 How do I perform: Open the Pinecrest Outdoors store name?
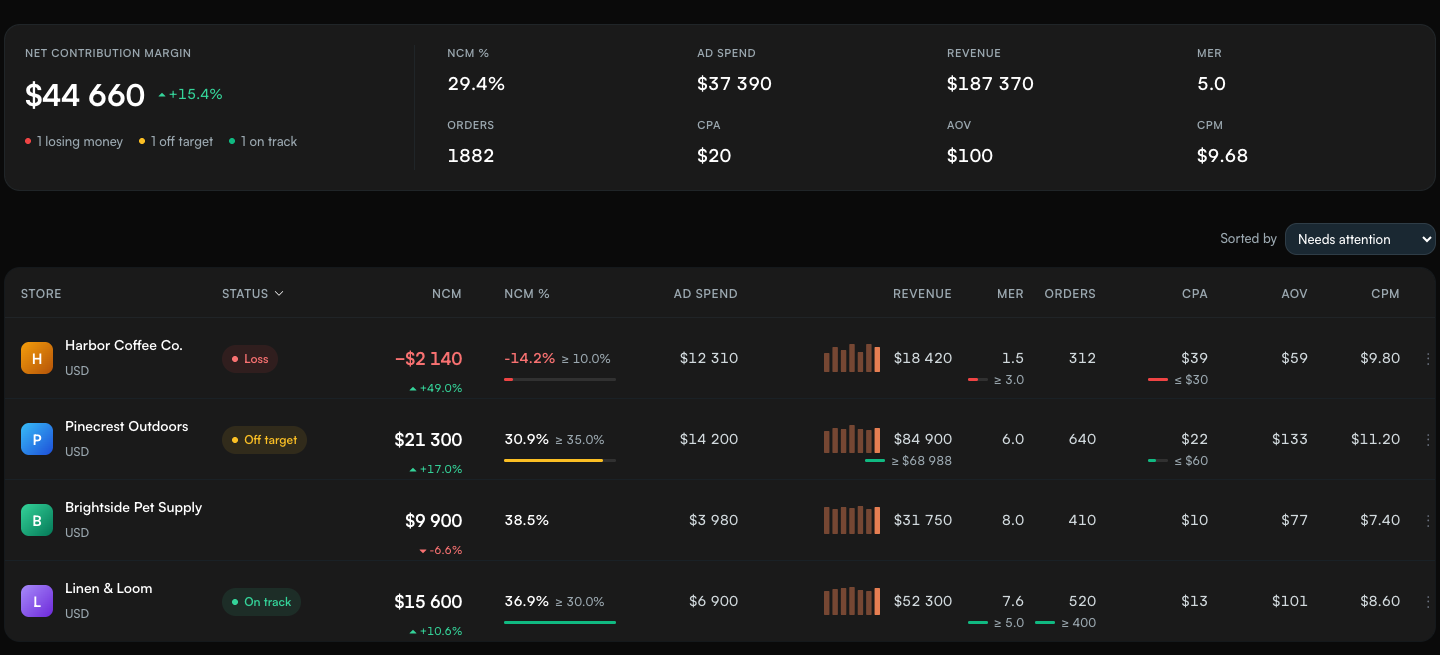(x=126, y=426)
